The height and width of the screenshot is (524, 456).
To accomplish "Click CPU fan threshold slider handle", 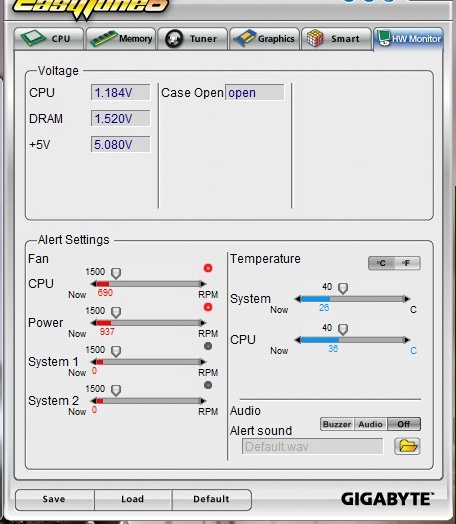I will coord(116,273).
